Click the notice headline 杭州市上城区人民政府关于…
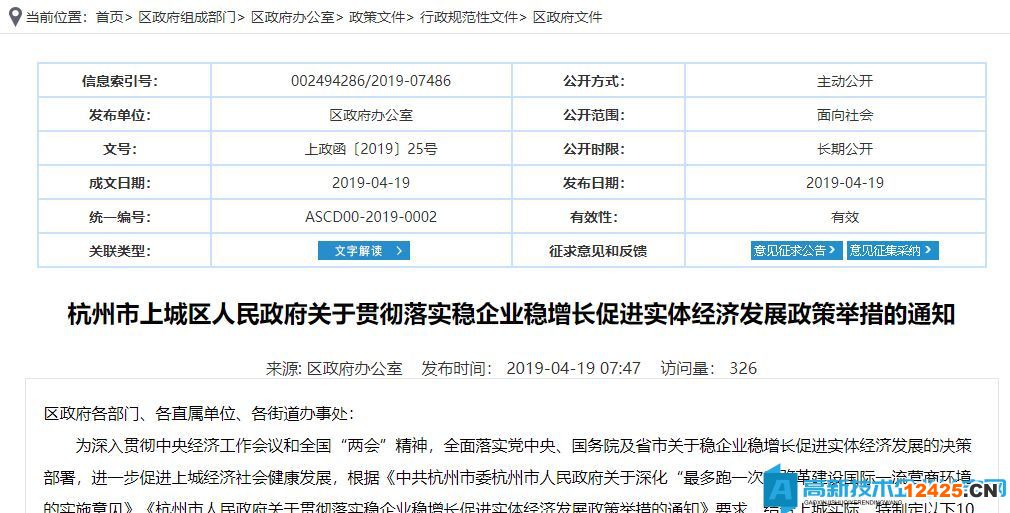The height and width of the screenshot is (513, 1010). click(511, 315)
